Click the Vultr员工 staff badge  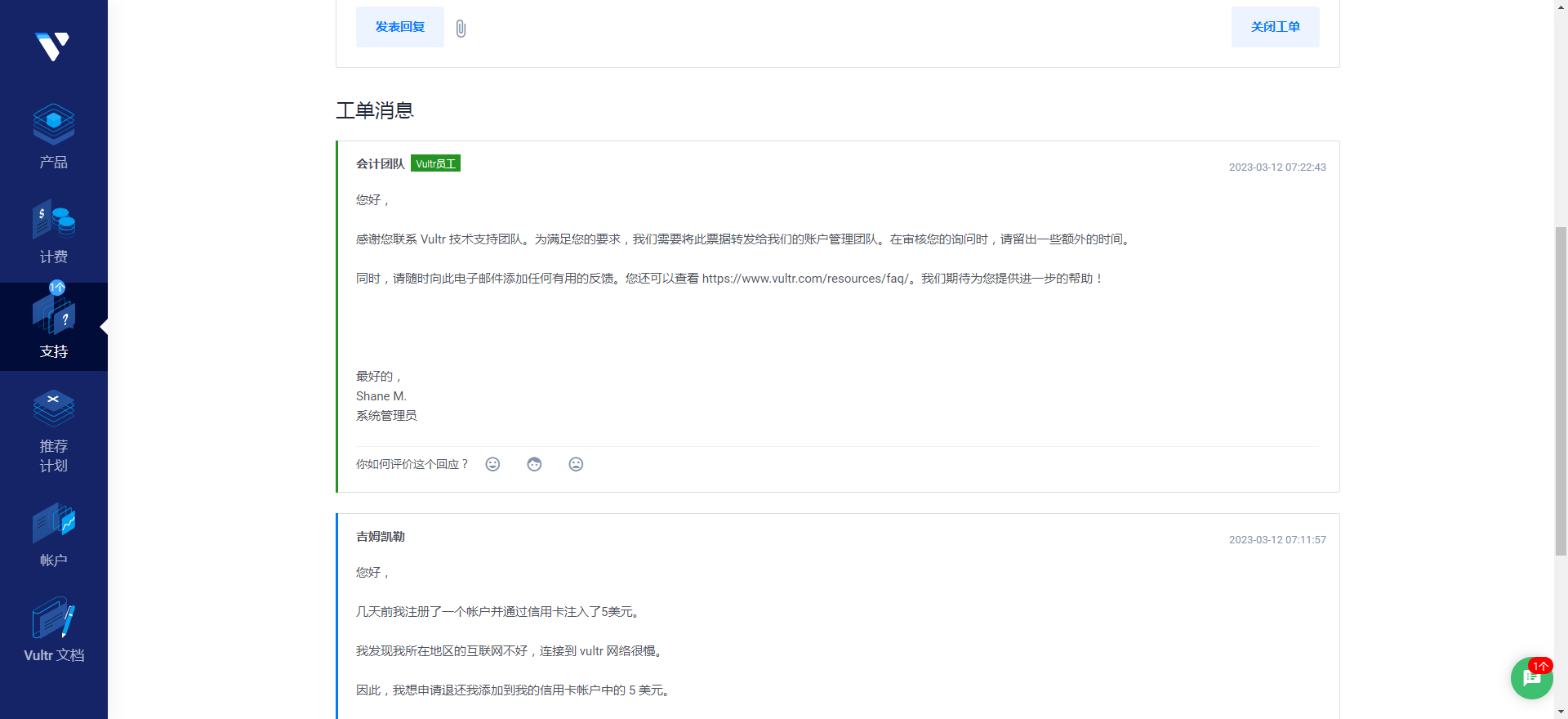(x=435, y=163)
